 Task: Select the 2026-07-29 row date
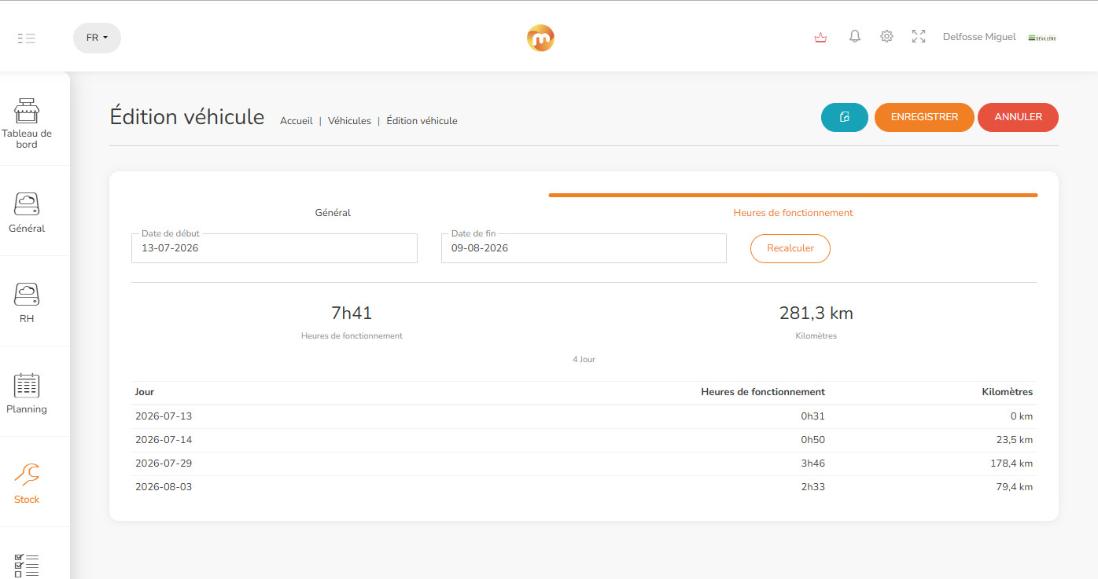coord(163,463)
